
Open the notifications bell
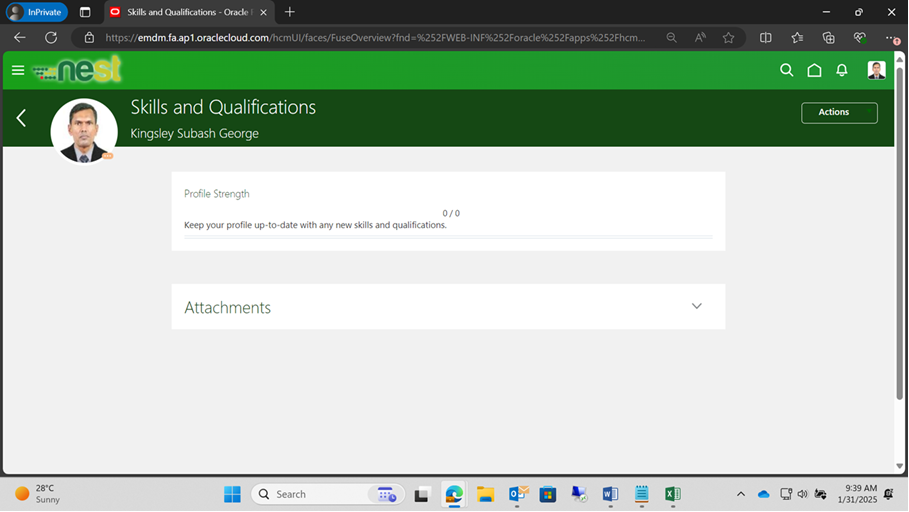point(842,70)
